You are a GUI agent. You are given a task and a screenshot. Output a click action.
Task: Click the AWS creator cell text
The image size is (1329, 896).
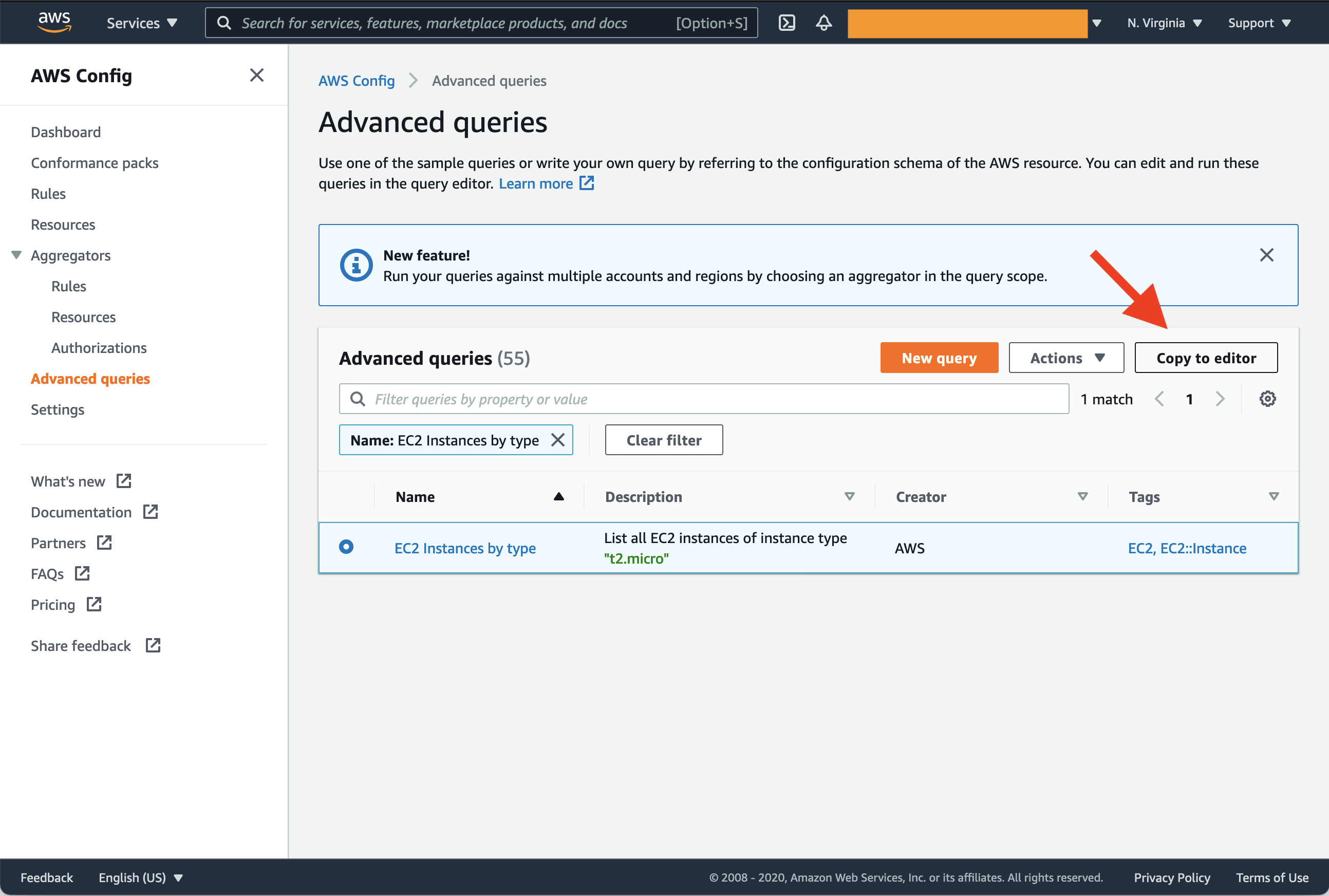pyautogui.click(x=910, y=548)
